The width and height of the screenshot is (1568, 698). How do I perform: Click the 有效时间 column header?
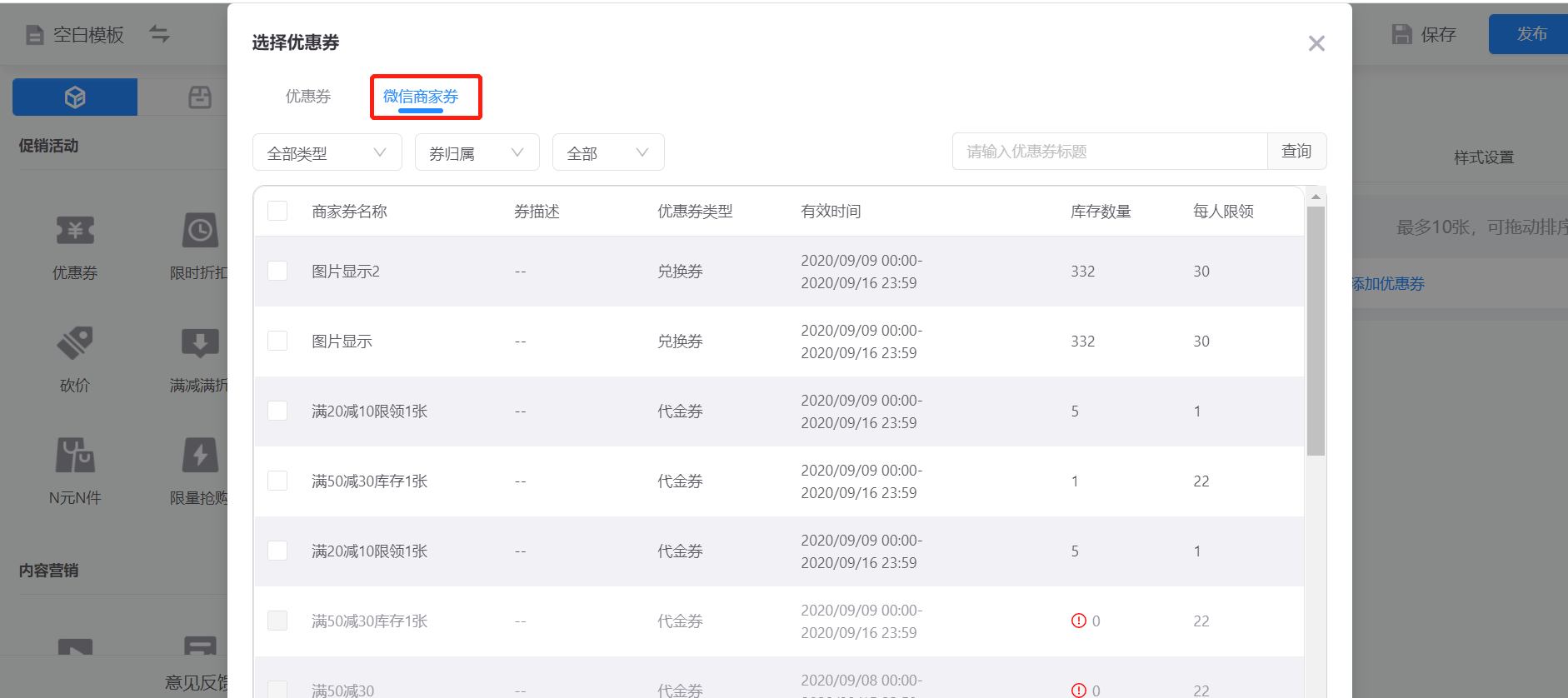(831, 212)
